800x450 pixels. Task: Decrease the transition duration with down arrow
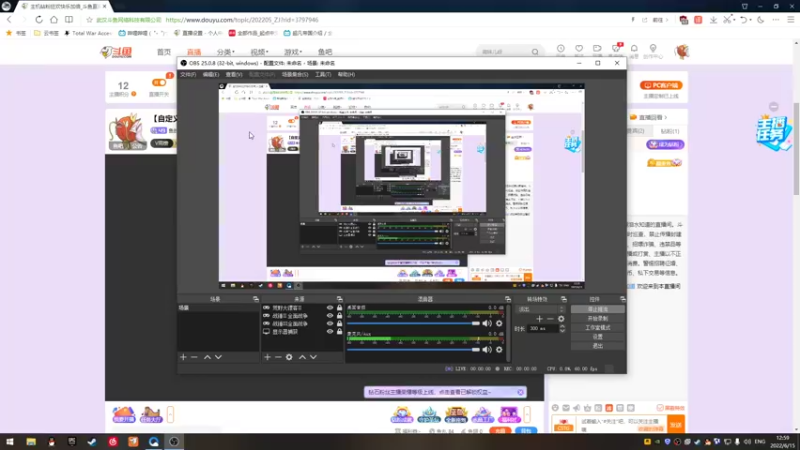tap(562, 331)
